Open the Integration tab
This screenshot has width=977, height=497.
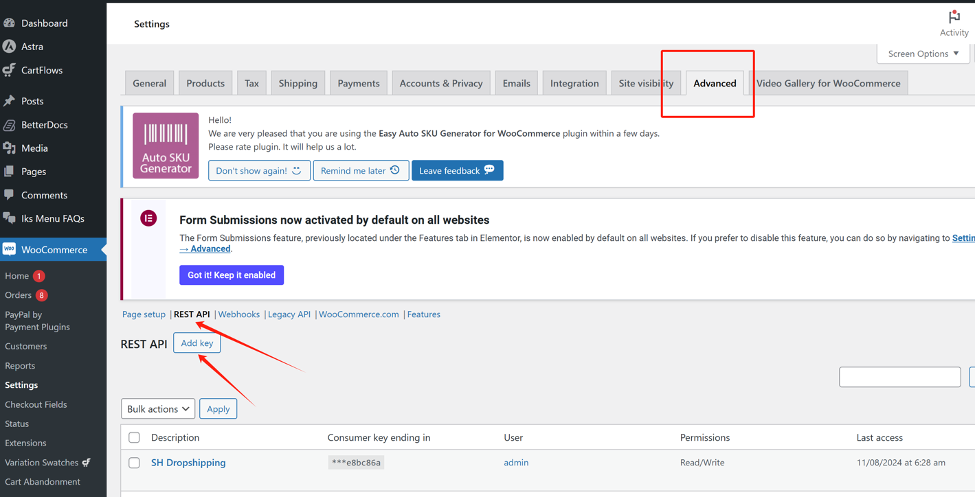[574, 83]
